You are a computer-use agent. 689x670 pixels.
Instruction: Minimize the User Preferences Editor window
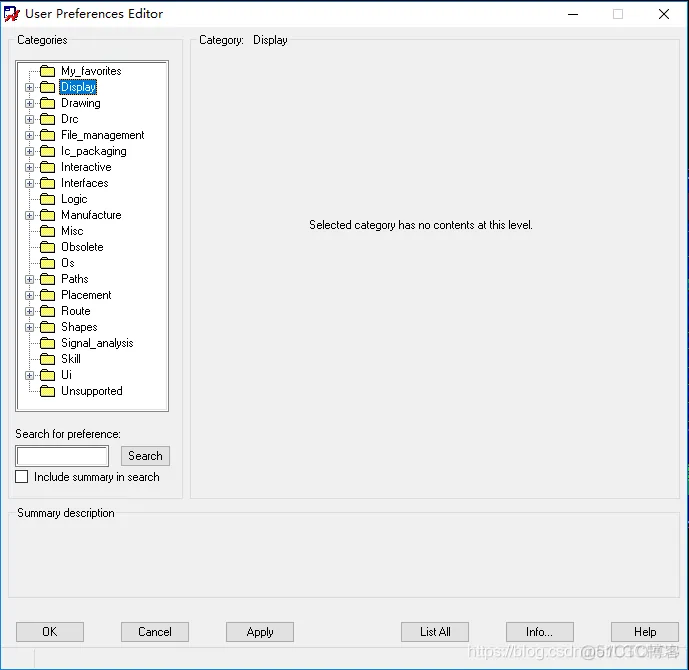(573, 14)
